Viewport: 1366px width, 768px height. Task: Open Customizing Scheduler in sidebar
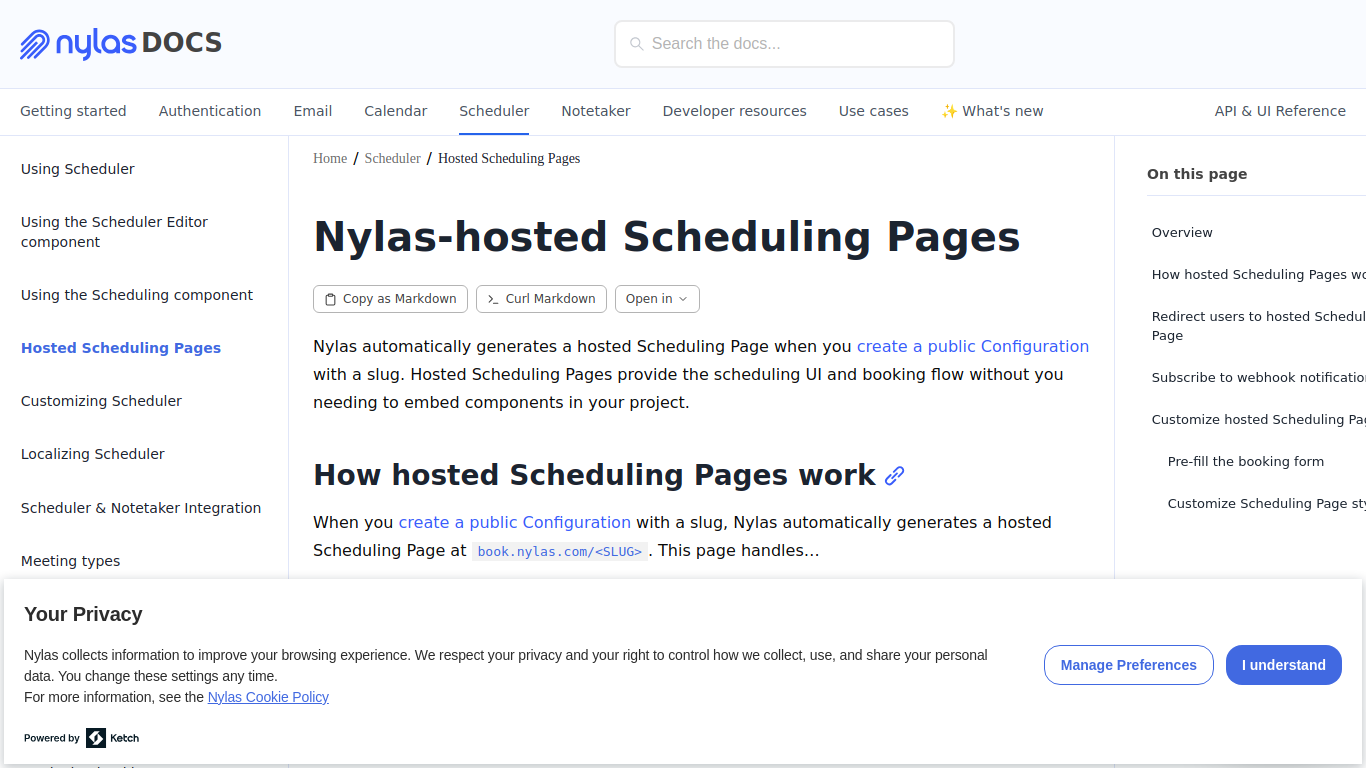tap(102, 401)
